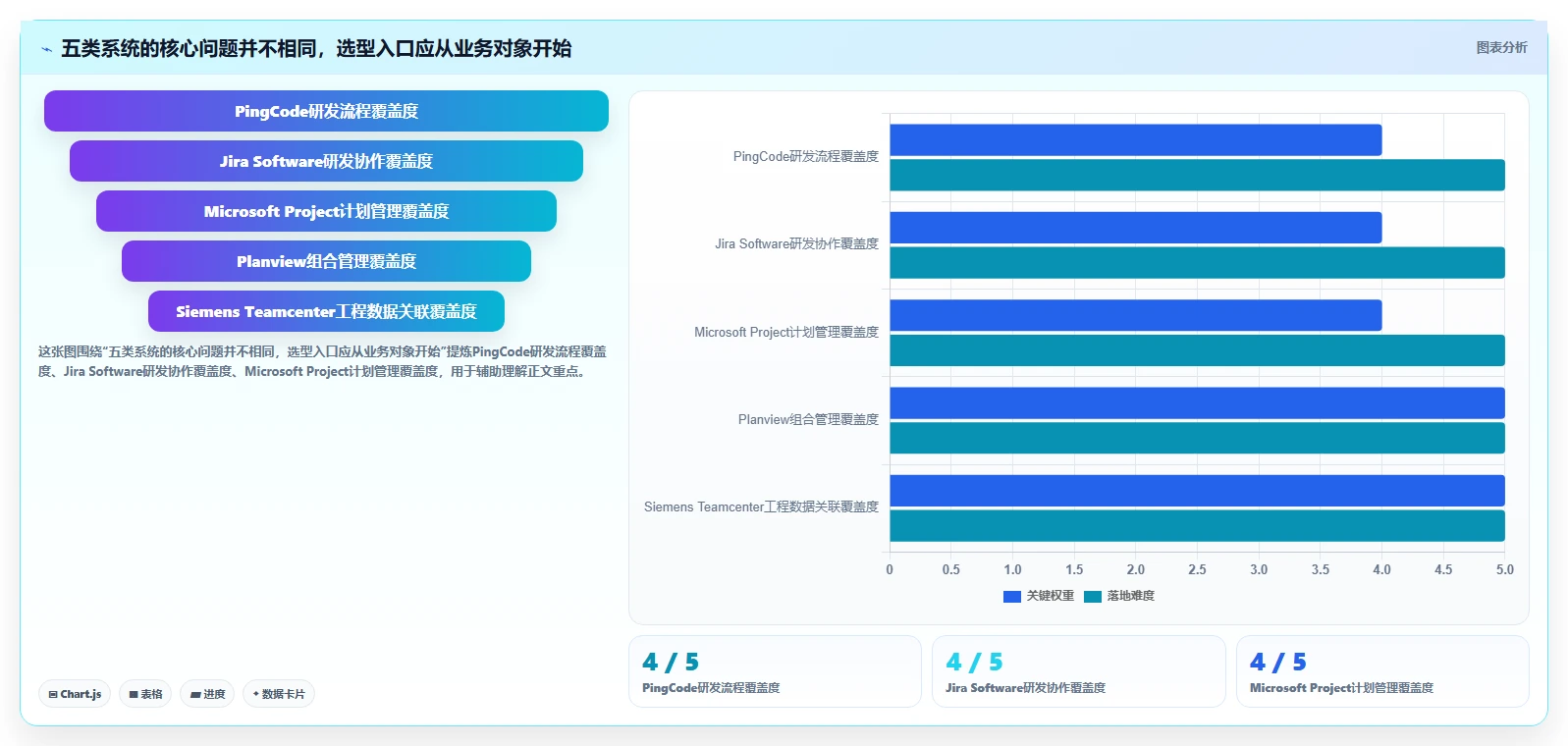Screen dimensions: 1568x746
Task: Select the Planview组合管理覆盖度 funnel bar
Action: click(326, 261)
